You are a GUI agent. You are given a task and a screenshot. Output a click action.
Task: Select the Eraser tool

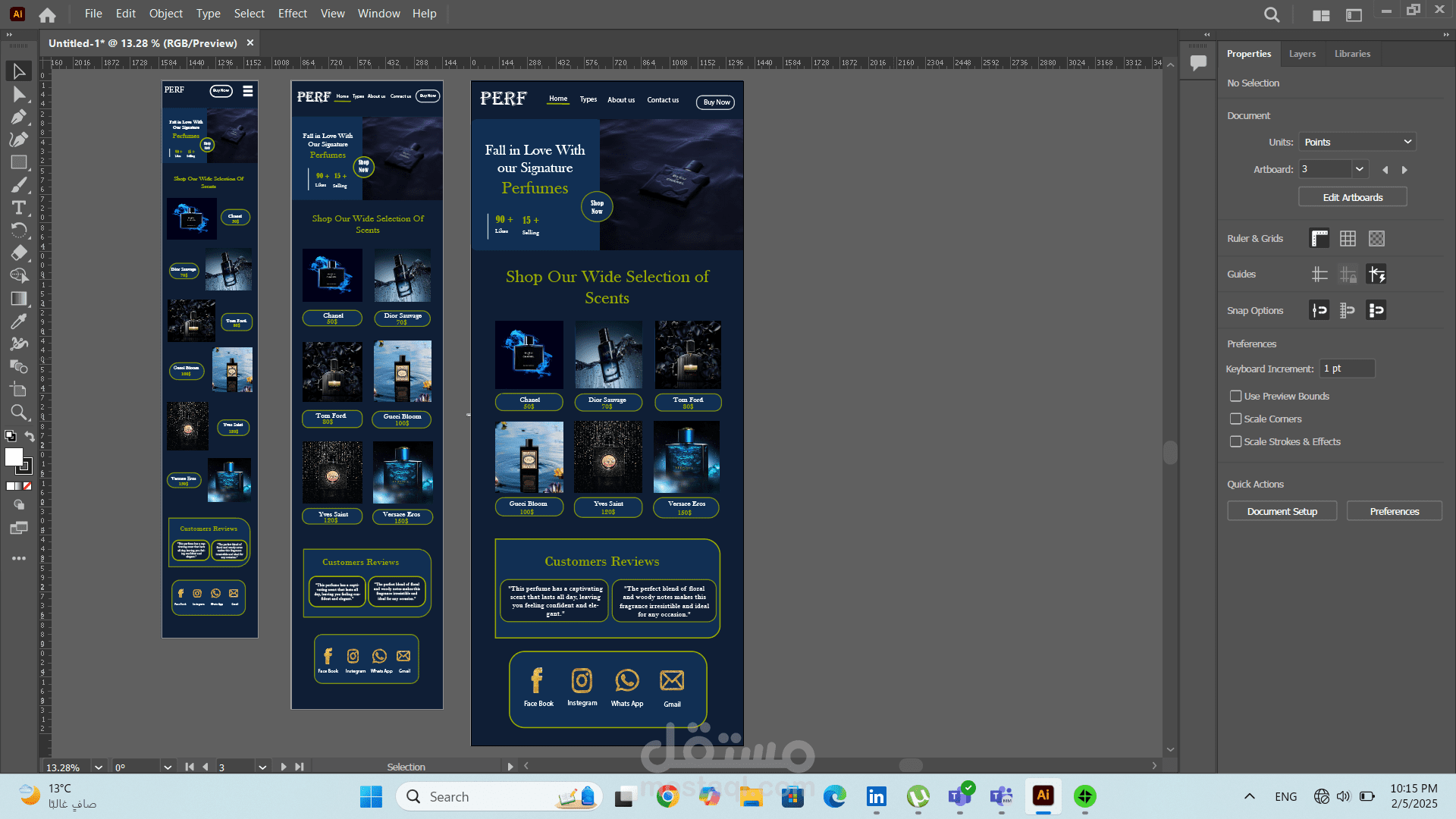(19, 253)
